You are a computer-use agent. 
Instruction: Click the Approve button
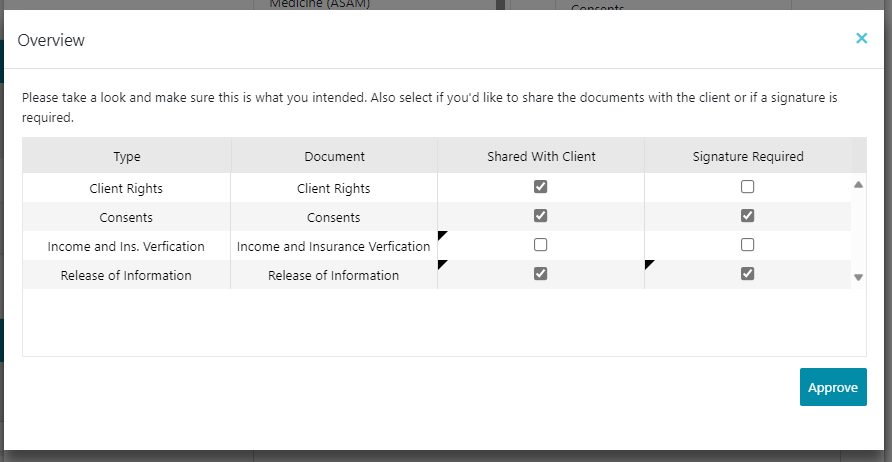[832, 387]
